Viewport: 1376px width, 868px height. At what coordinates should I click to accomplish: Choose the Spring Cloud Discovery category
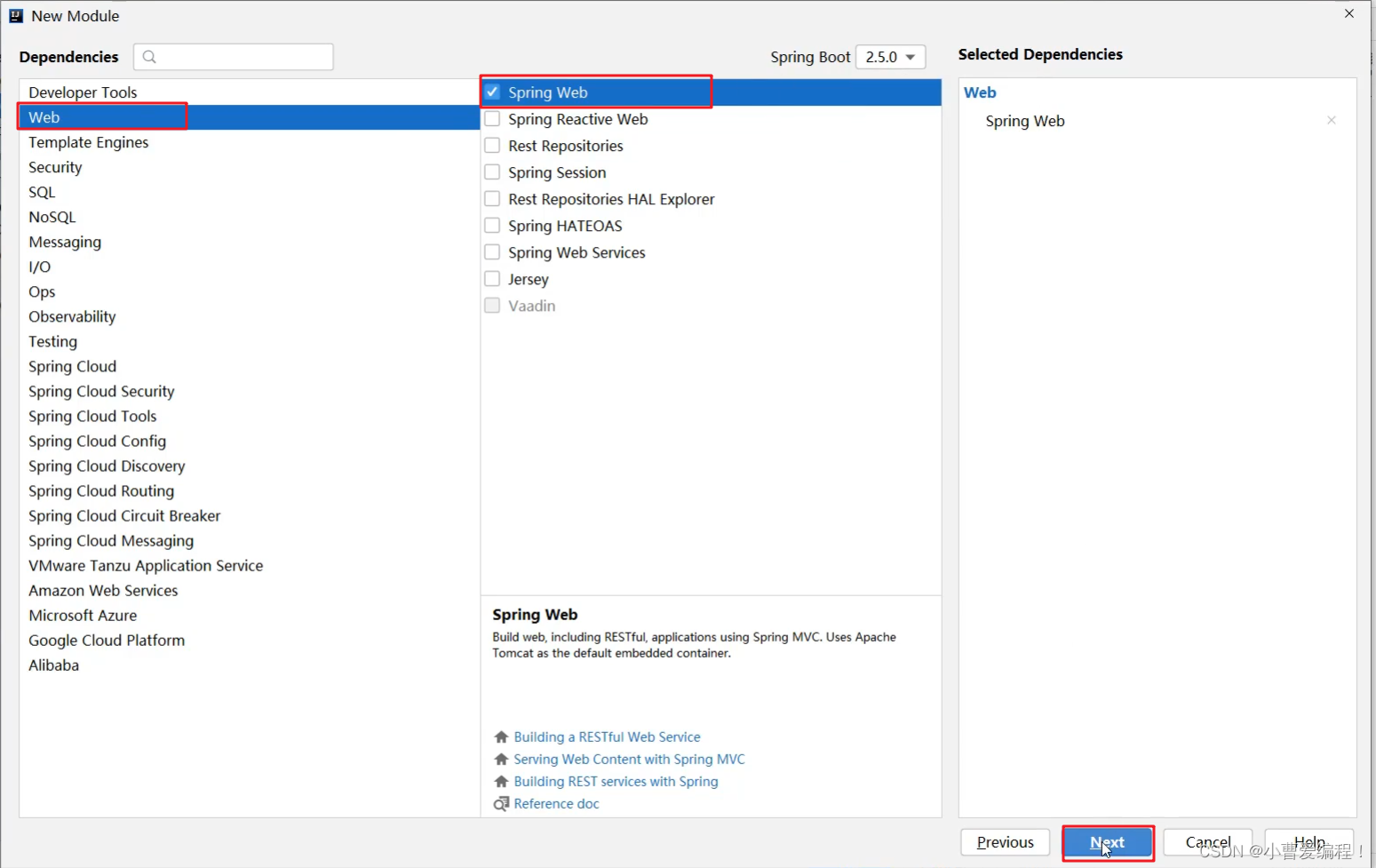[250, 466]
